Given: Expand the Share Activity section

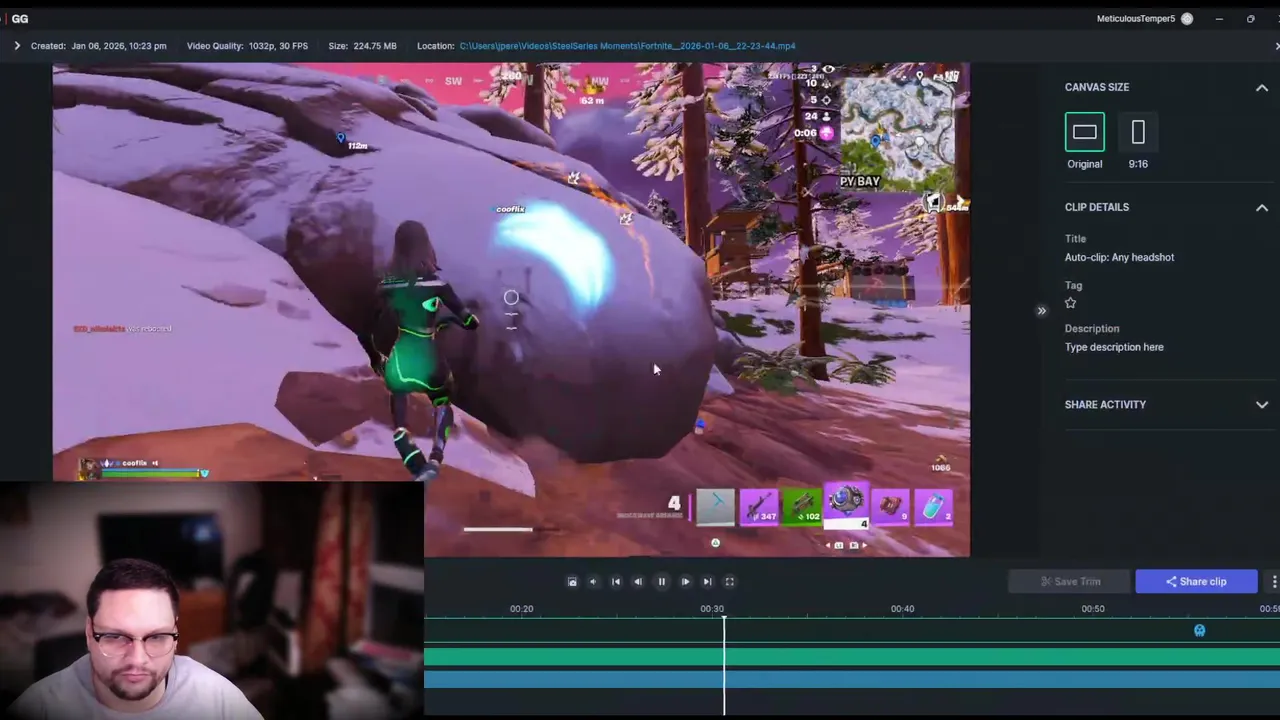Looking at the screenshot, I should click(1262, 404).
